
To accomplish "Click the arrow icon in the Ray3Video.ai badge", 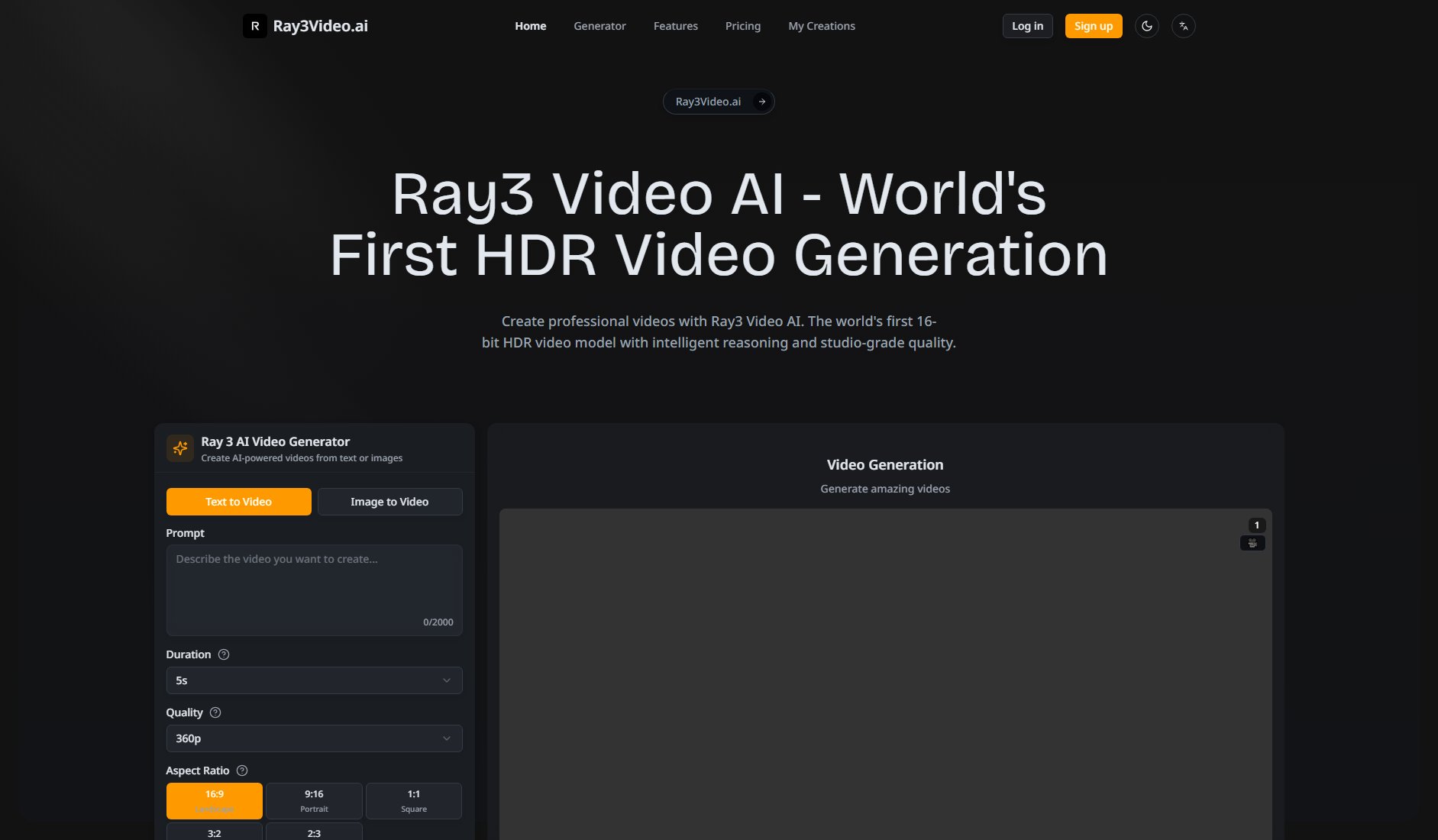I will [x=761, y=102].
